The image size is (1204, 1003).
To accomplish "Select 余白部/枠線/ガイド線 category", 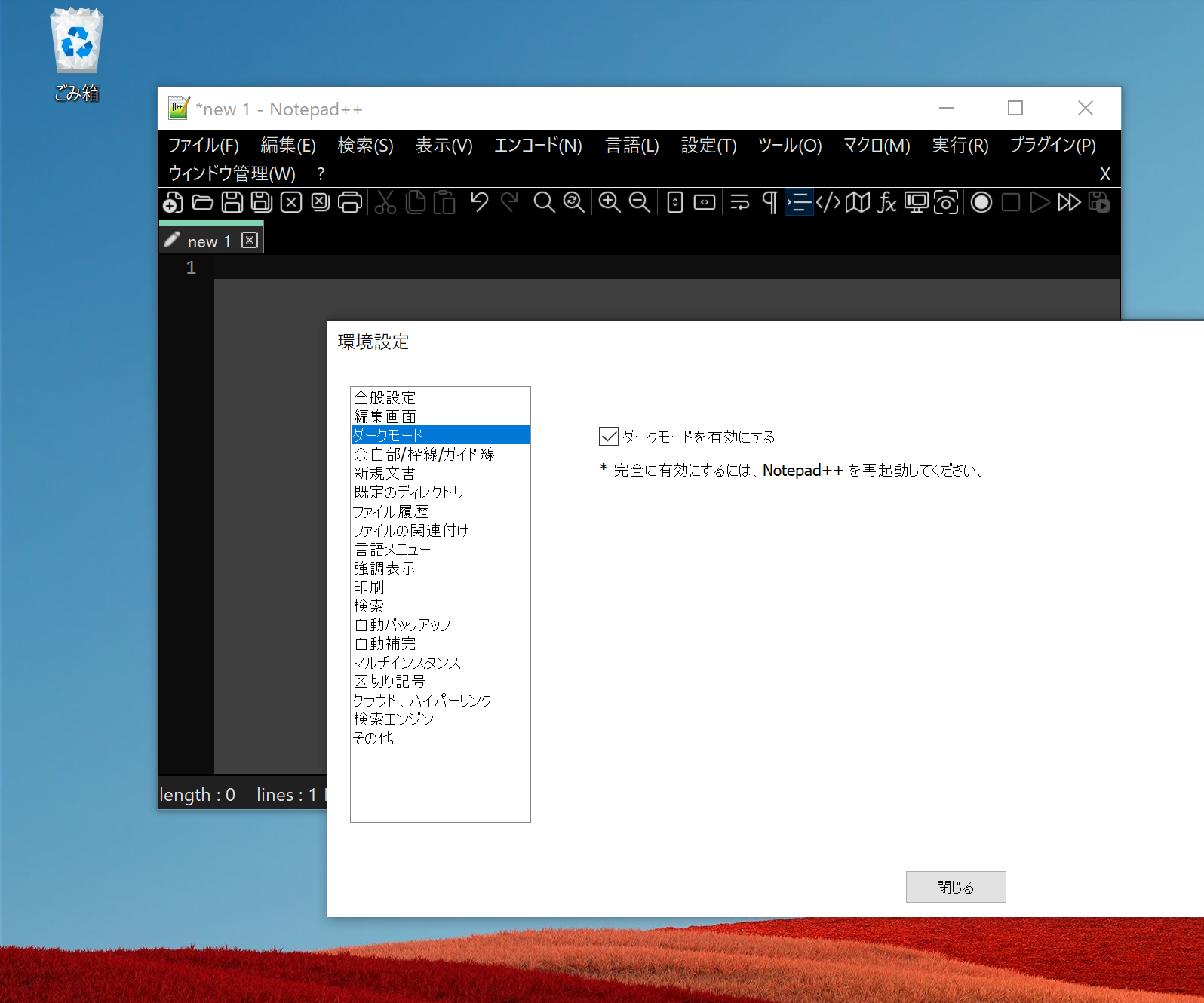I will tap(440, 454).
